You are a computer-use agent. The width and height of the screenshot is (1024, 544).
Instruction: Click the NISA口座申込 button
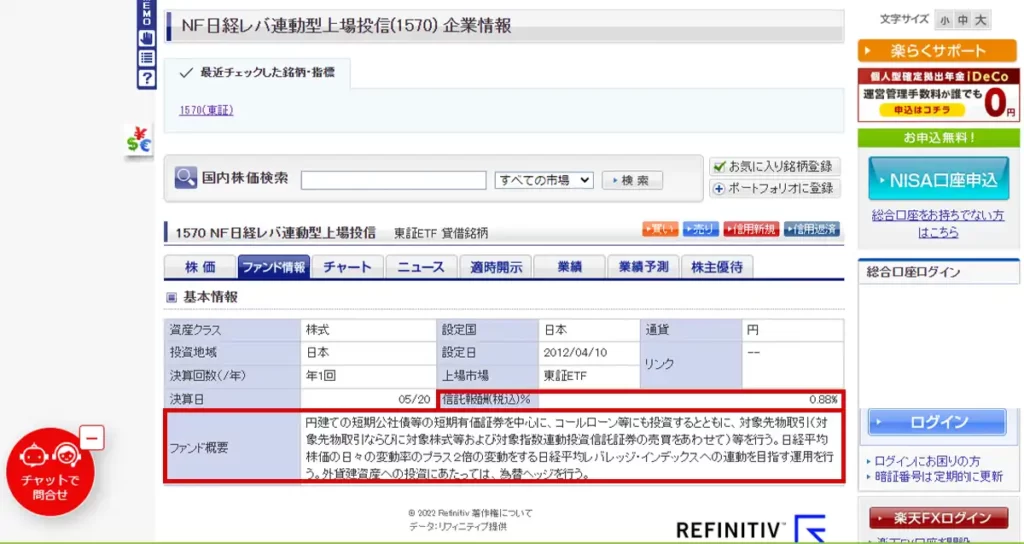tap(938, 178)
